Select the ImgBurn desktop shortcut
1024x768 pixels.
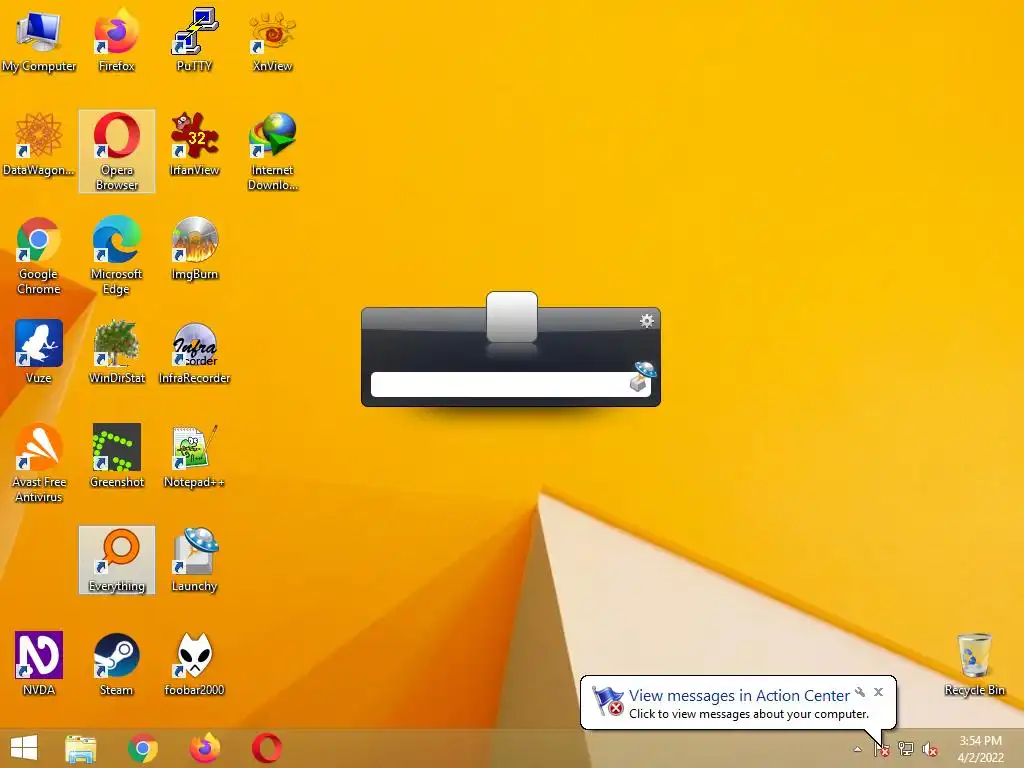pyautogui.click(x=194, y=249)
